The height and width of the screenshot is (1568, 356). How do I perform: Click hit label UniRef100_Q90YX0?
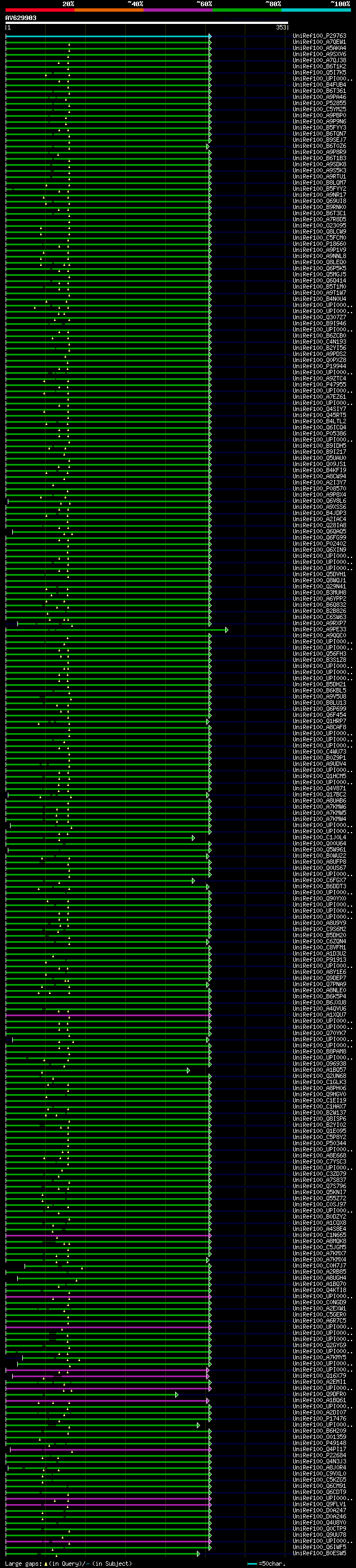point(319,899)
